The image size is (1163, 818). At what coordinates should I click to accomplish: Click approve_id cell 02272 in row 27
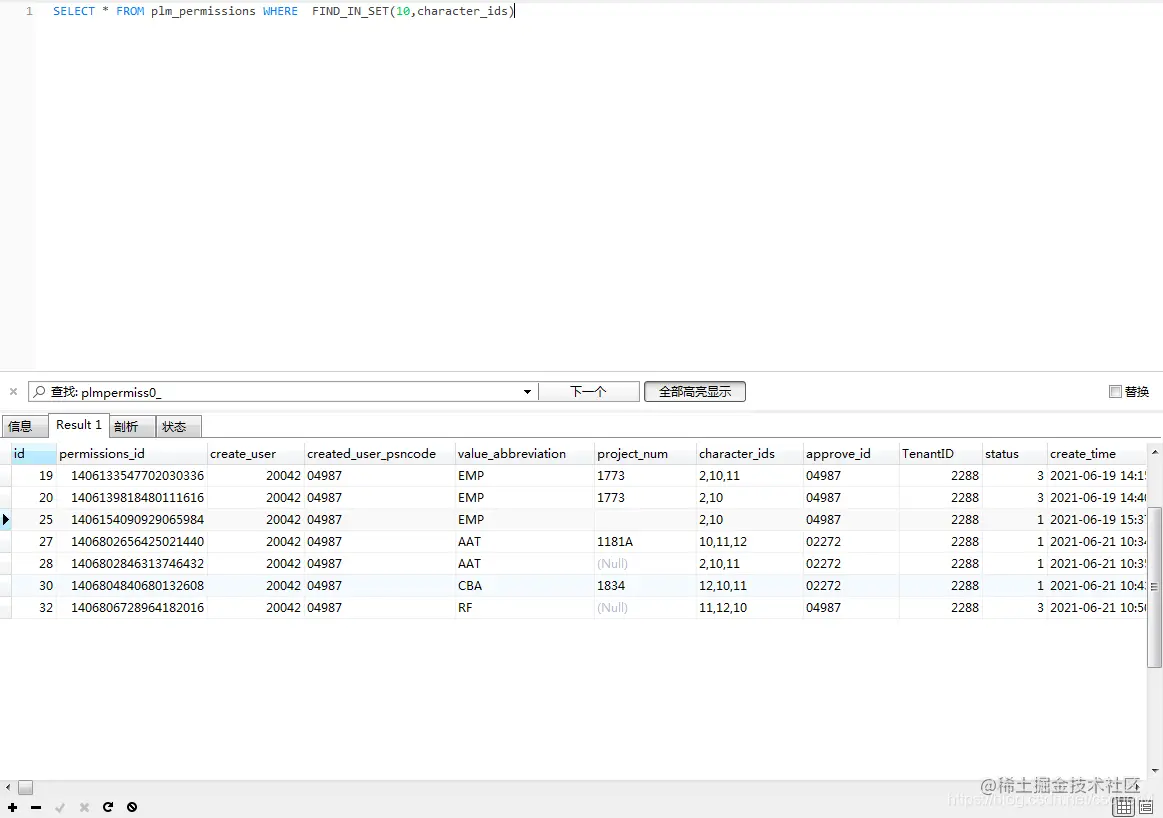click(x=851, y=541)
